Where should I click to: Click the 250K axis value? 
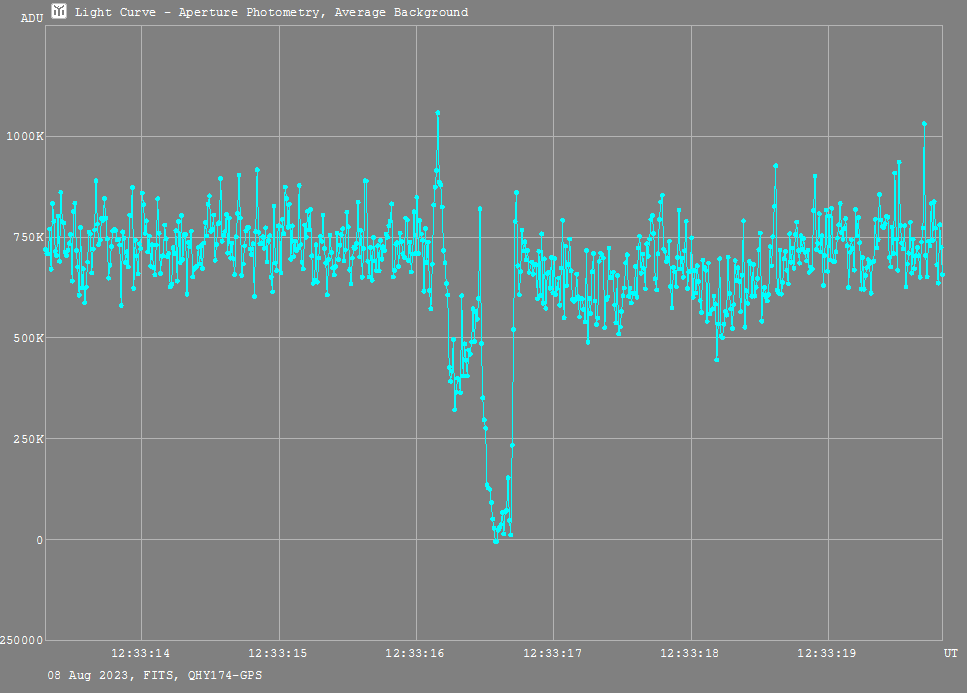28,439
